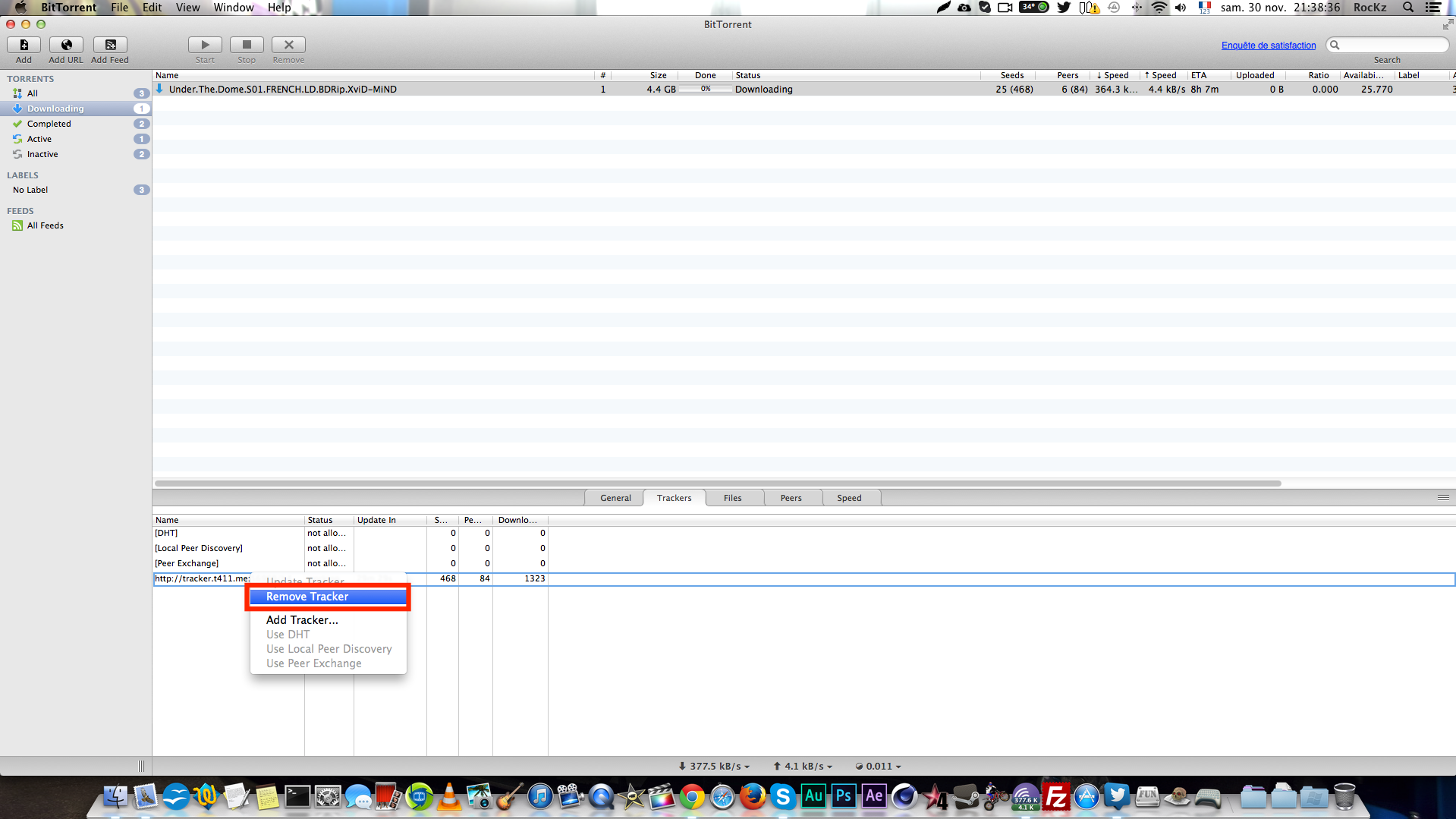Sort trackers by Update In column header
Viewport: 1456px width, 819px height.
coord(390,520)
